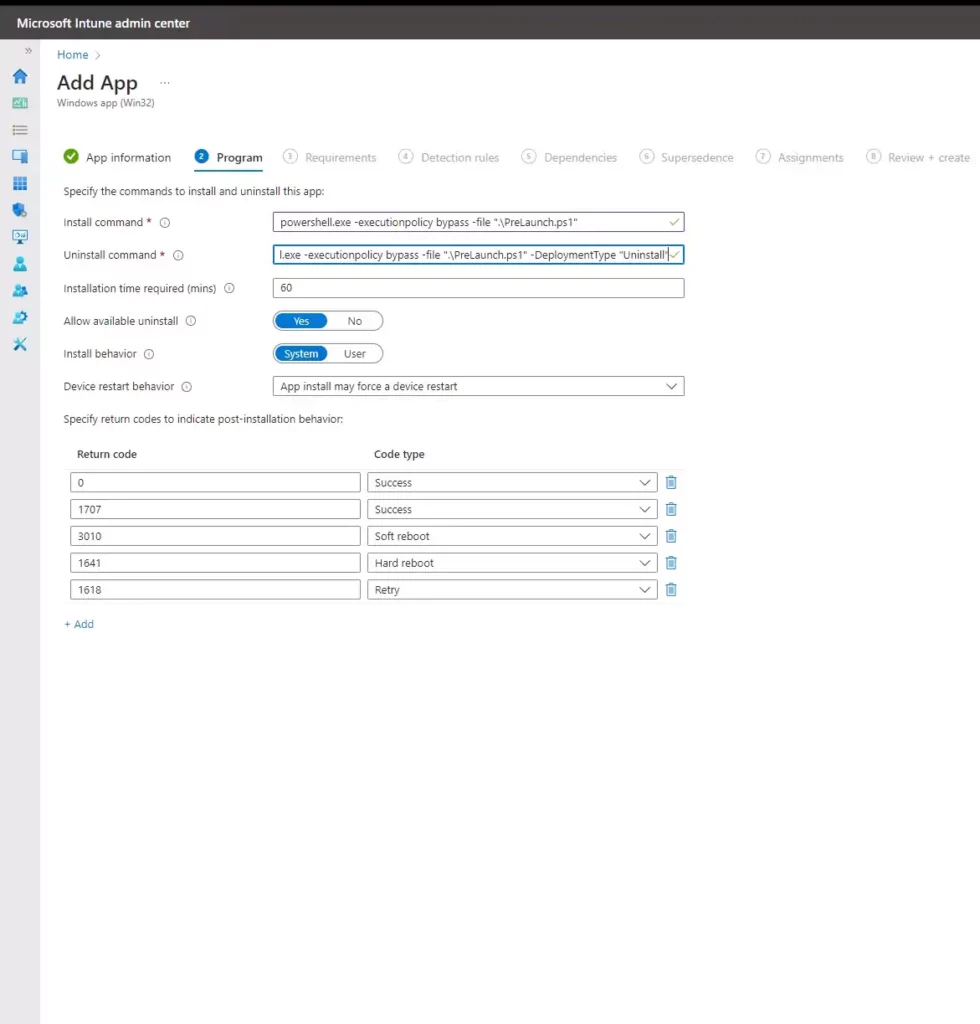Edit the return code 1641 field
Image resolution: width=980 pixels, height=1024 pixels.
coord(215,563)
